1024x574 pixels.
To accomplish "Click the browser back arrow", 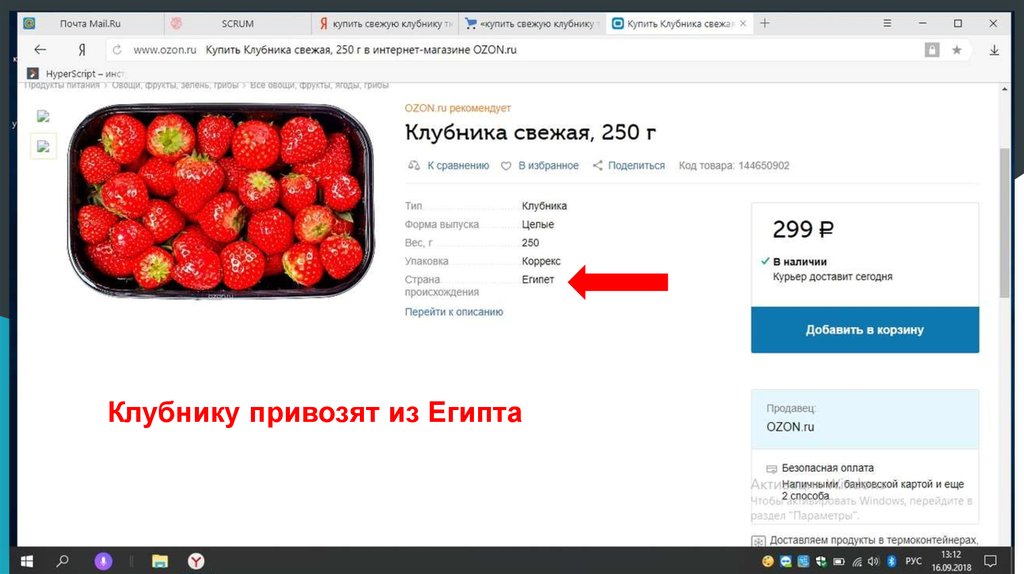I will (x=40, y=50).
